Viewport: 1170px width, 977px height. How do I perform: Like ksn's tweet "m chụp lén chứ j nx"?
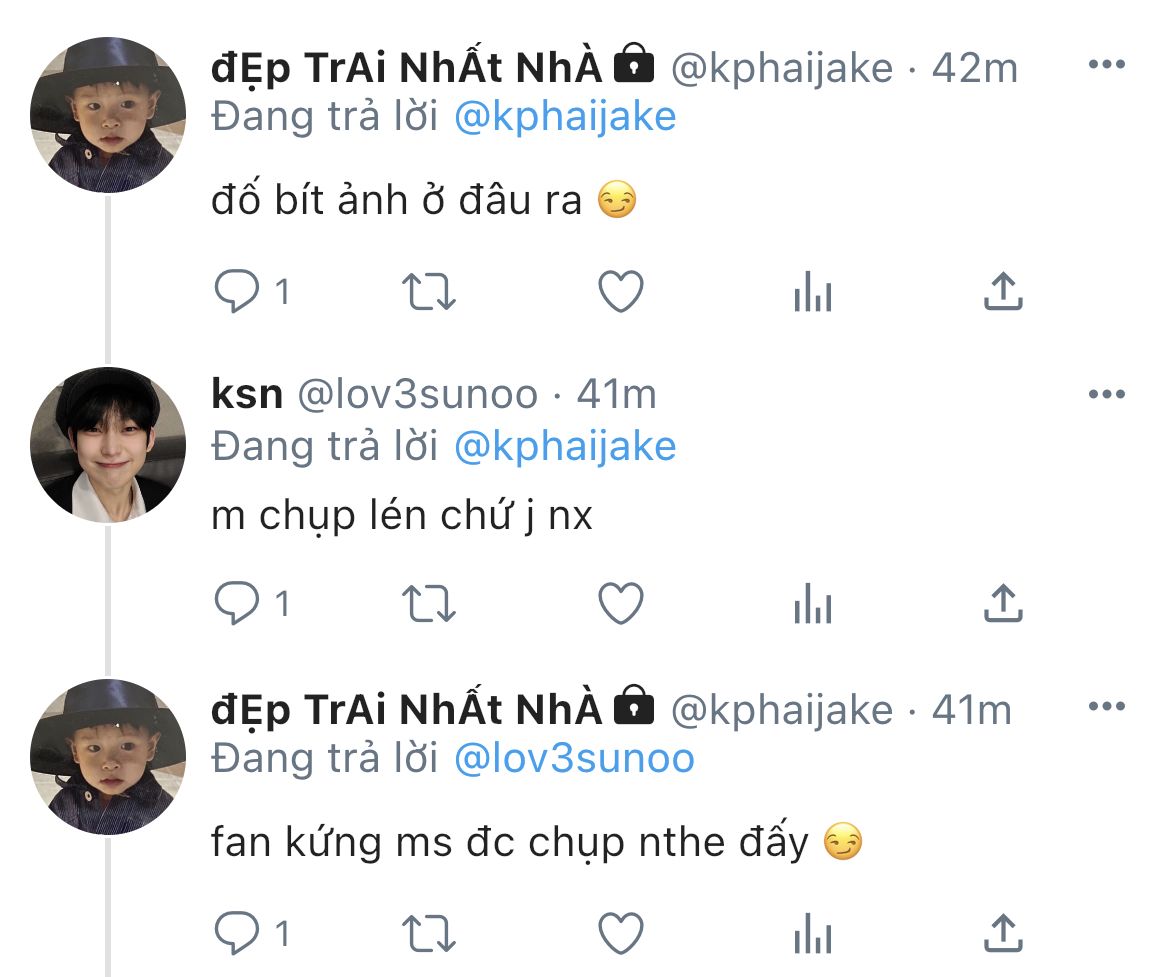[621, 602]
